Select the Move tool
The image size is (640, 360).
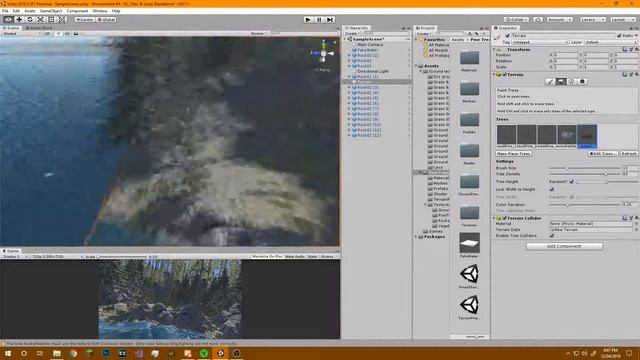pos(19,20)
